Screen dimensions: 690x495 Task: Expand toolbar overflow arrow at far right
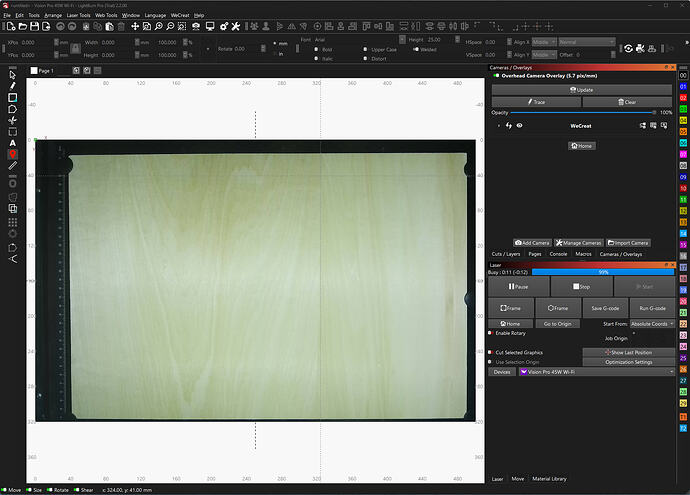(x=686, y=43)
